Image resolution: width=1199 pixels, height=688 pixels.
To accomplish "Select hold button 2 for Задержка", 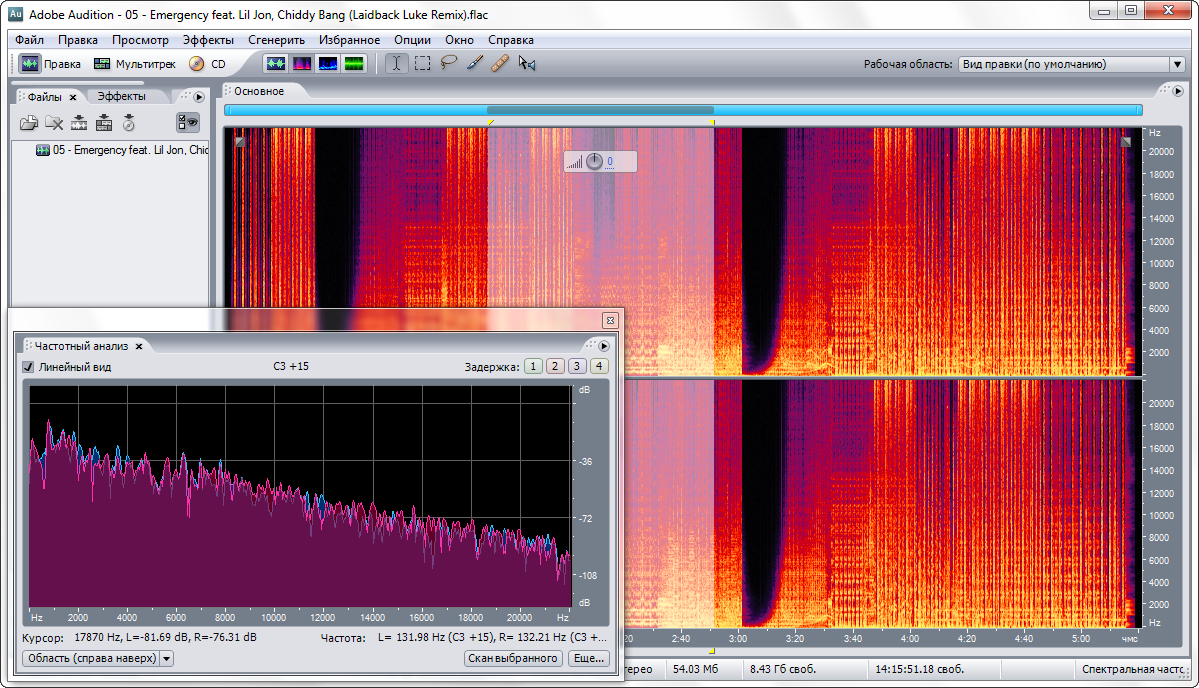I will point(555,366).
